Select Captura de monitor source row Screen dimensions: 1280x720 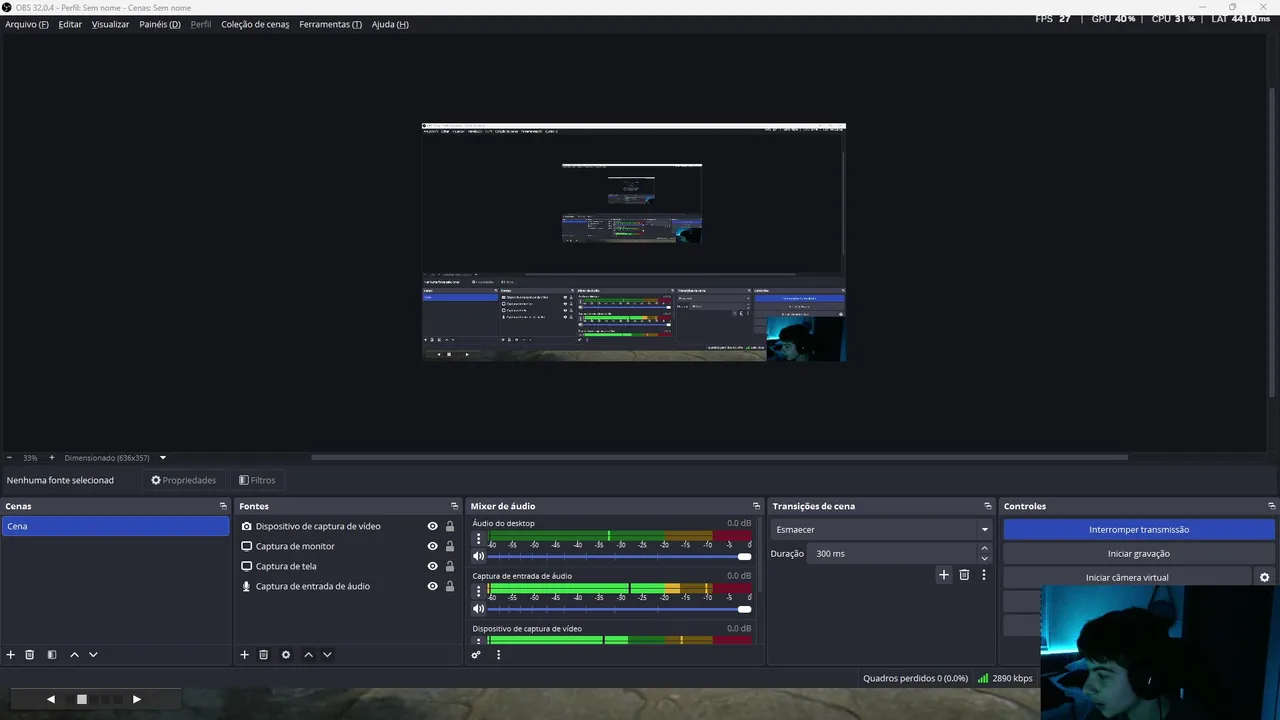pyautogui.click(x=346, y=546)
